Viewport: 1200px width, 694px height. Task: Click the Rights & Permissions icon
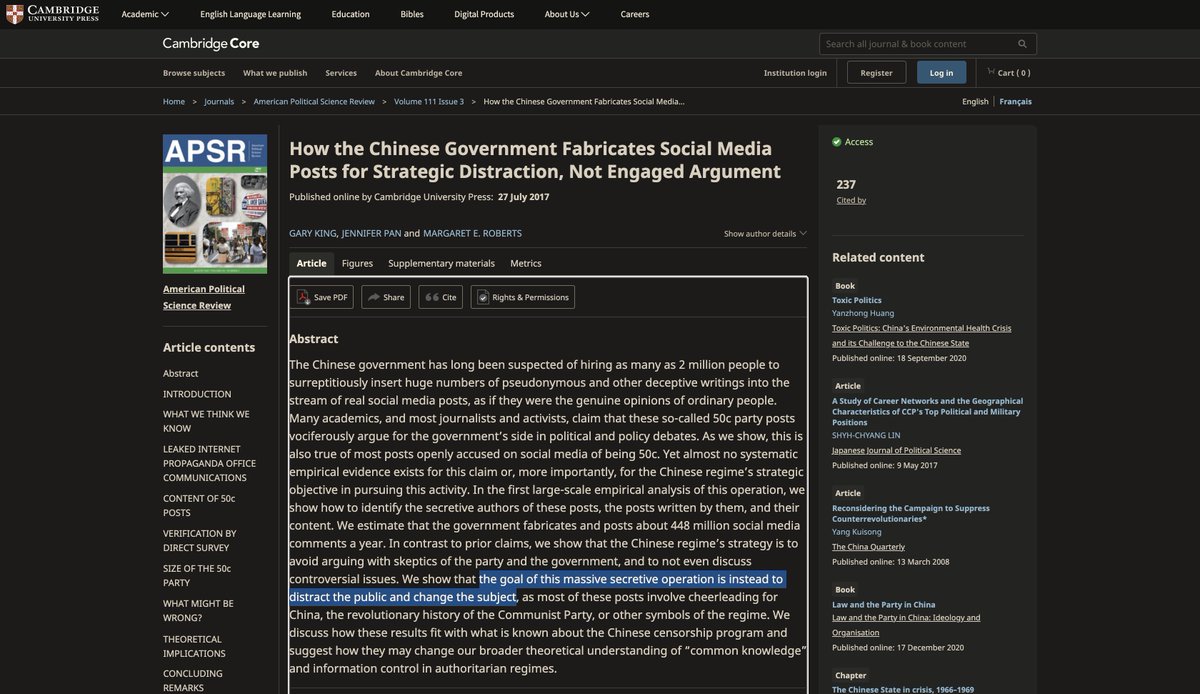point(483,297)
